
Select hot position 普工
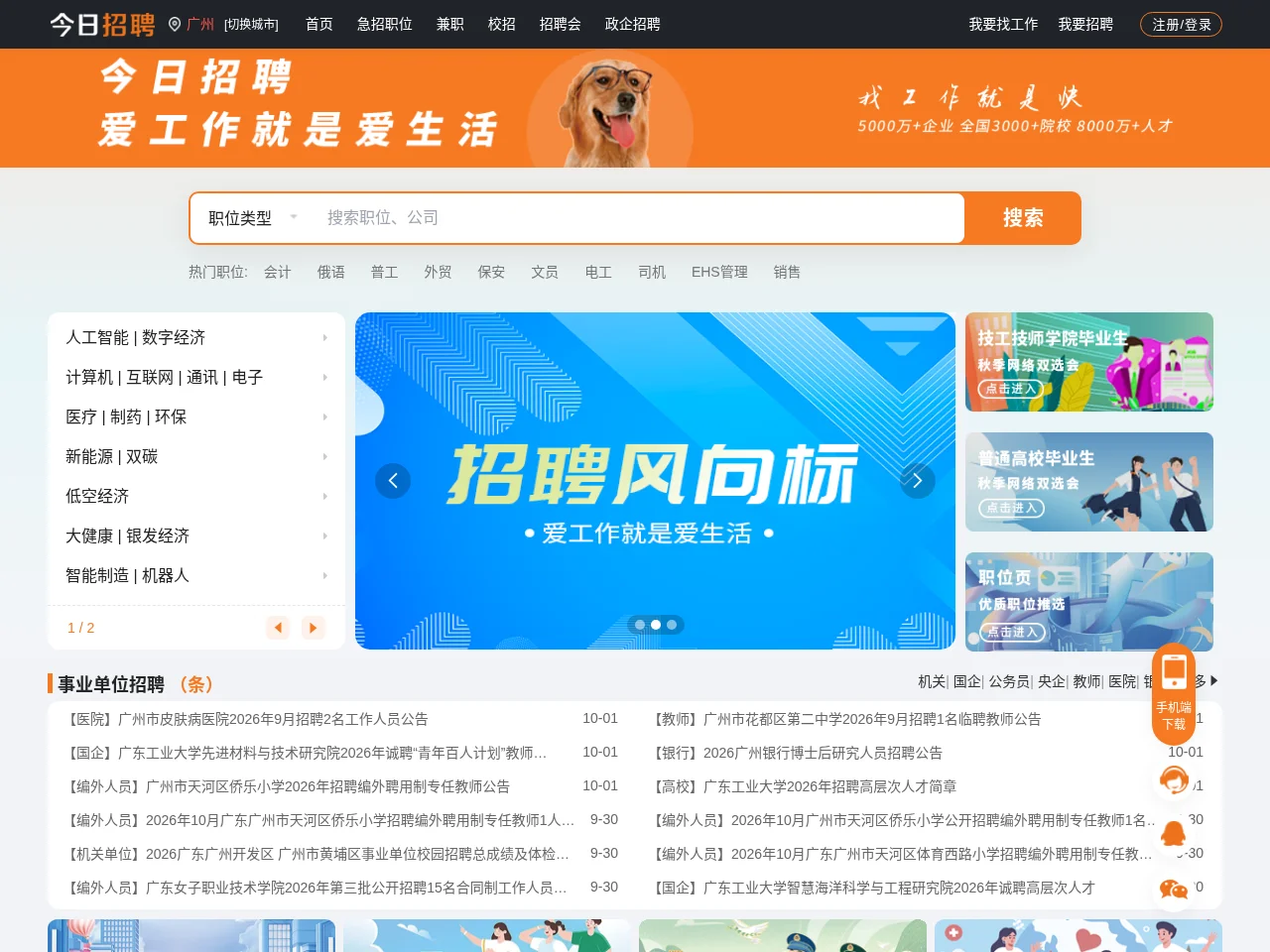click(x=385, y=272)
